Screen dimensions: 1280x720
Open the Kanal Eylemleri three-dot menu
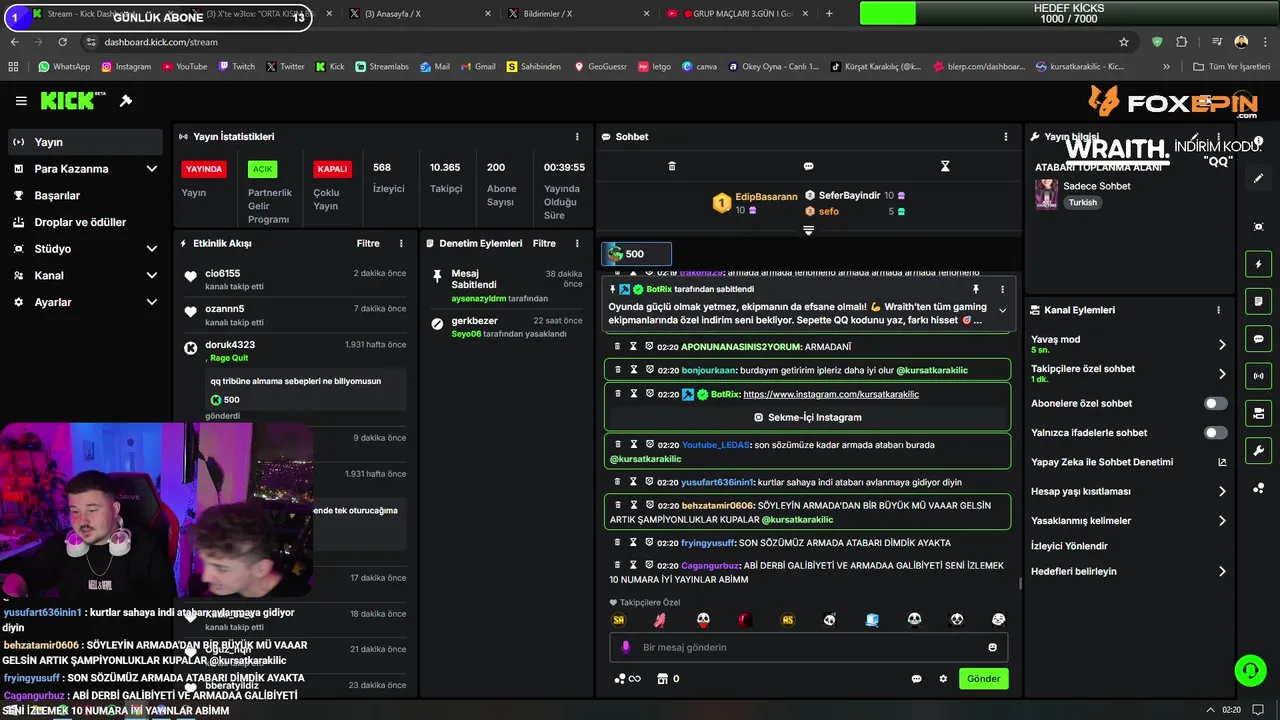(1218, 310)
